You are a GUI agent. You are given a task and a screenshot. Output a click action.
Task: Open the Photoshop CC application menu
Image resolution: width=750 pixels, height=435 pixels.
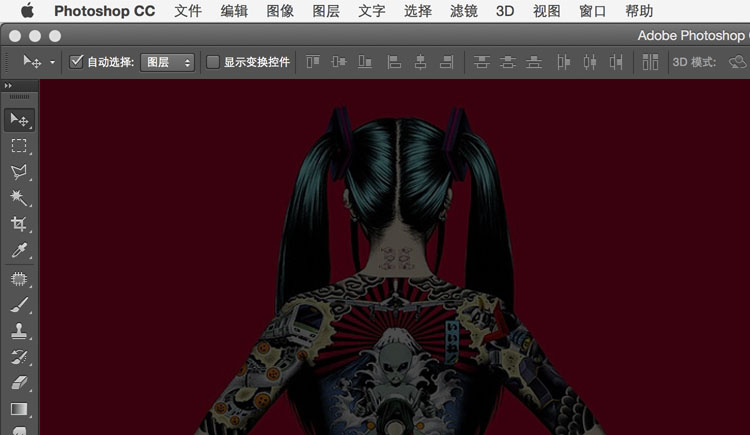pos(104,11)
